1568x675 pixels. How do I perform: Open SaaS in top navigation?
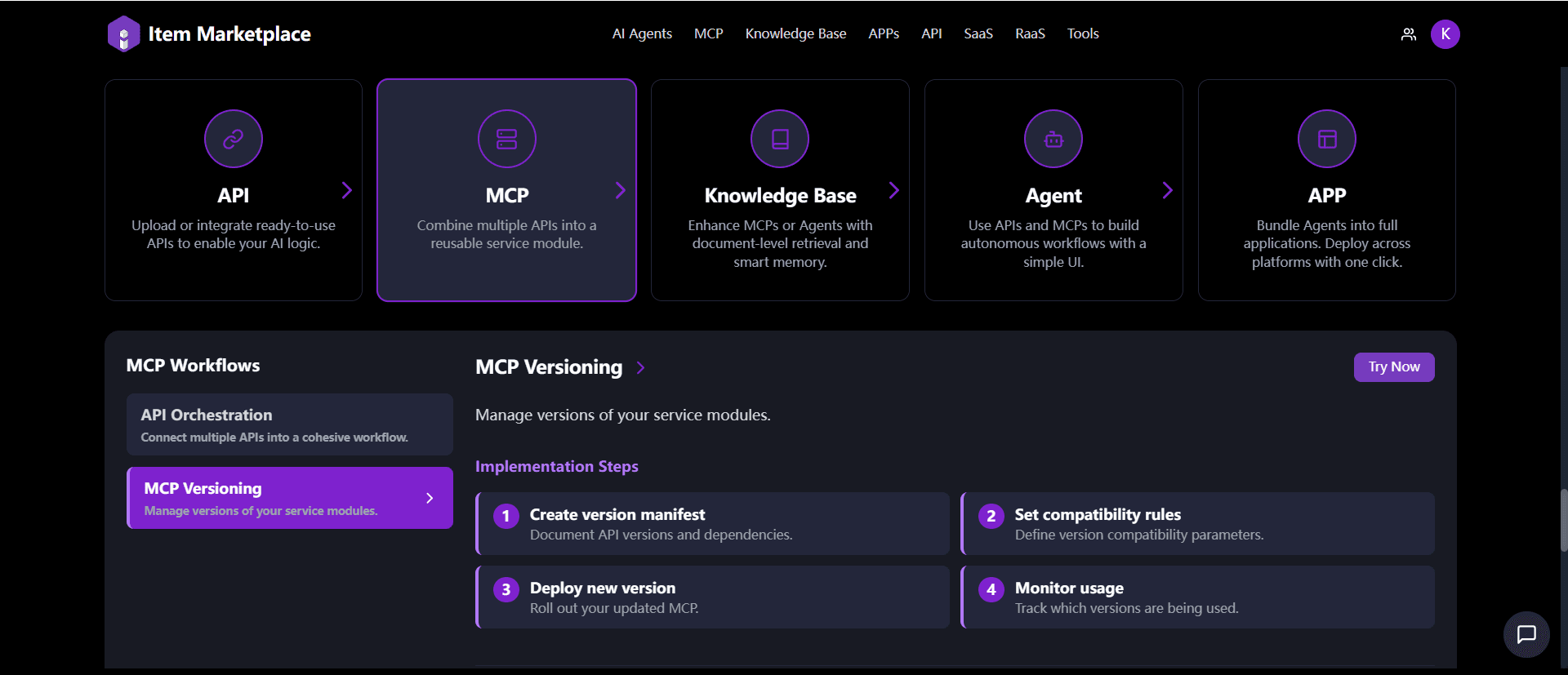tap(978, 33)
